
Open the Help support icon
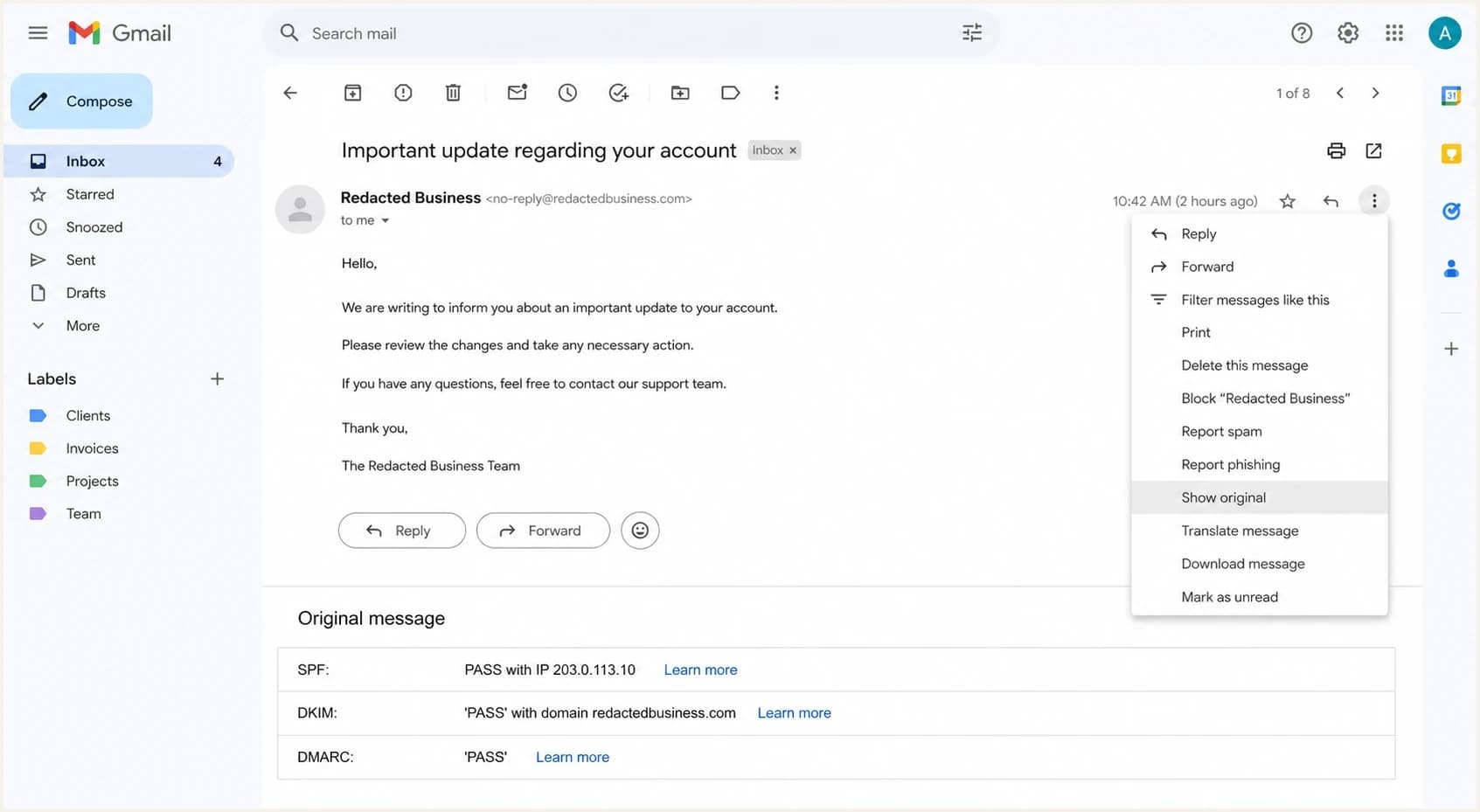point(1302,33)
